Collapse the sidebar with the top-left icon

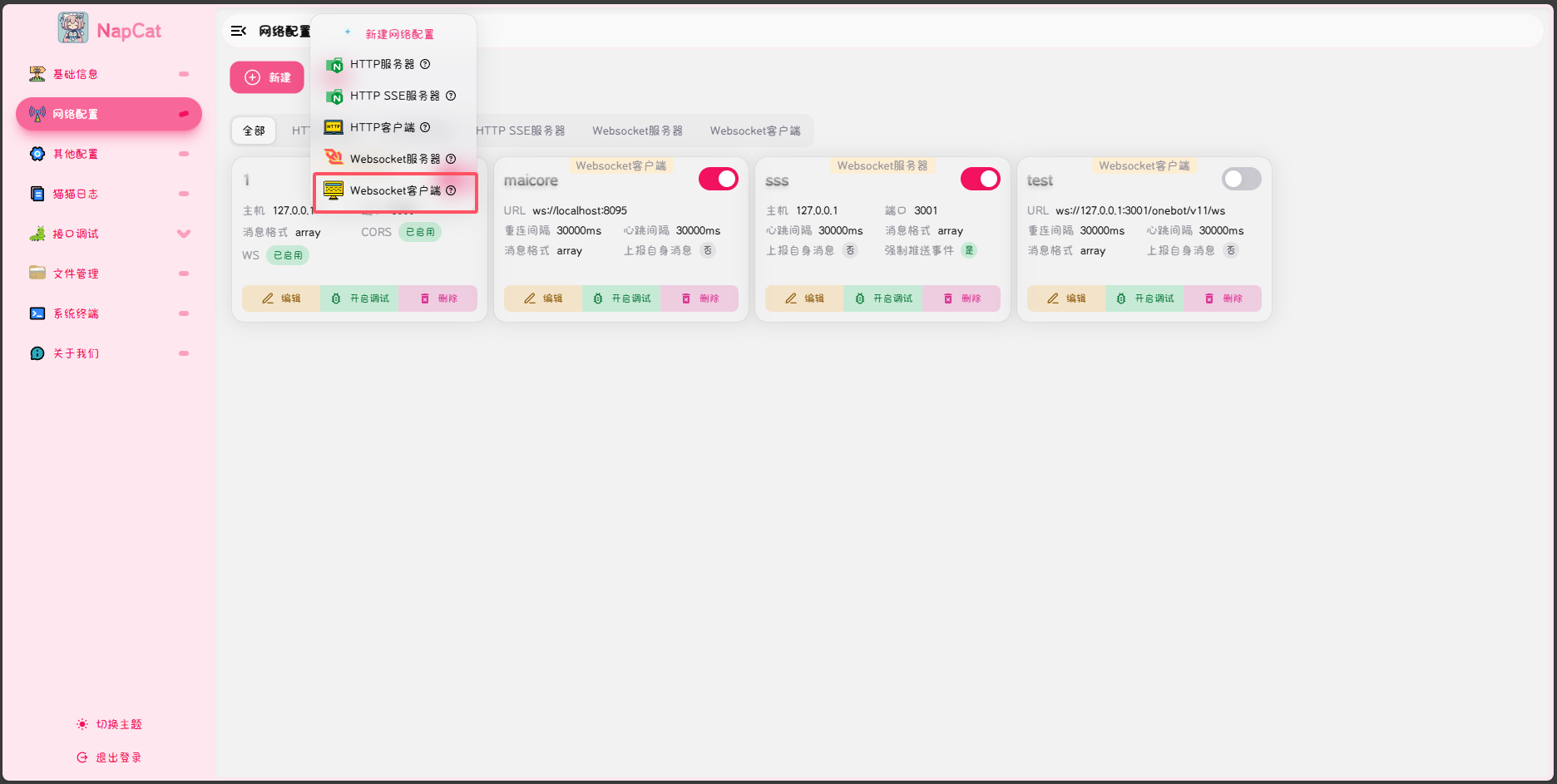(x=239, y=30)
